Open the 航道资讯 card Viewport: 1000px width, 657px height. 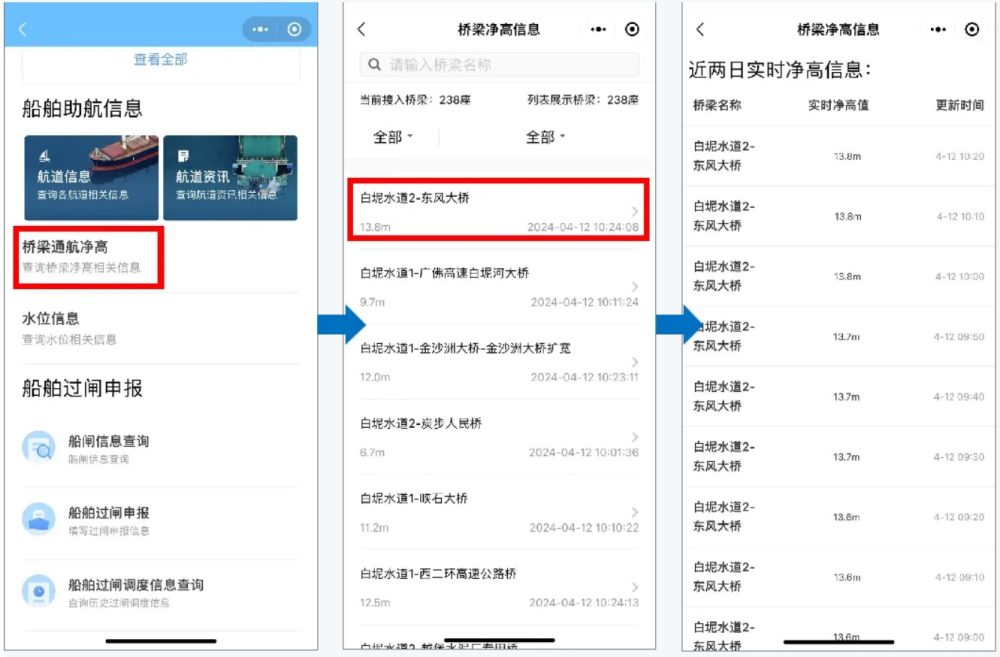click(x=230, y=177)
